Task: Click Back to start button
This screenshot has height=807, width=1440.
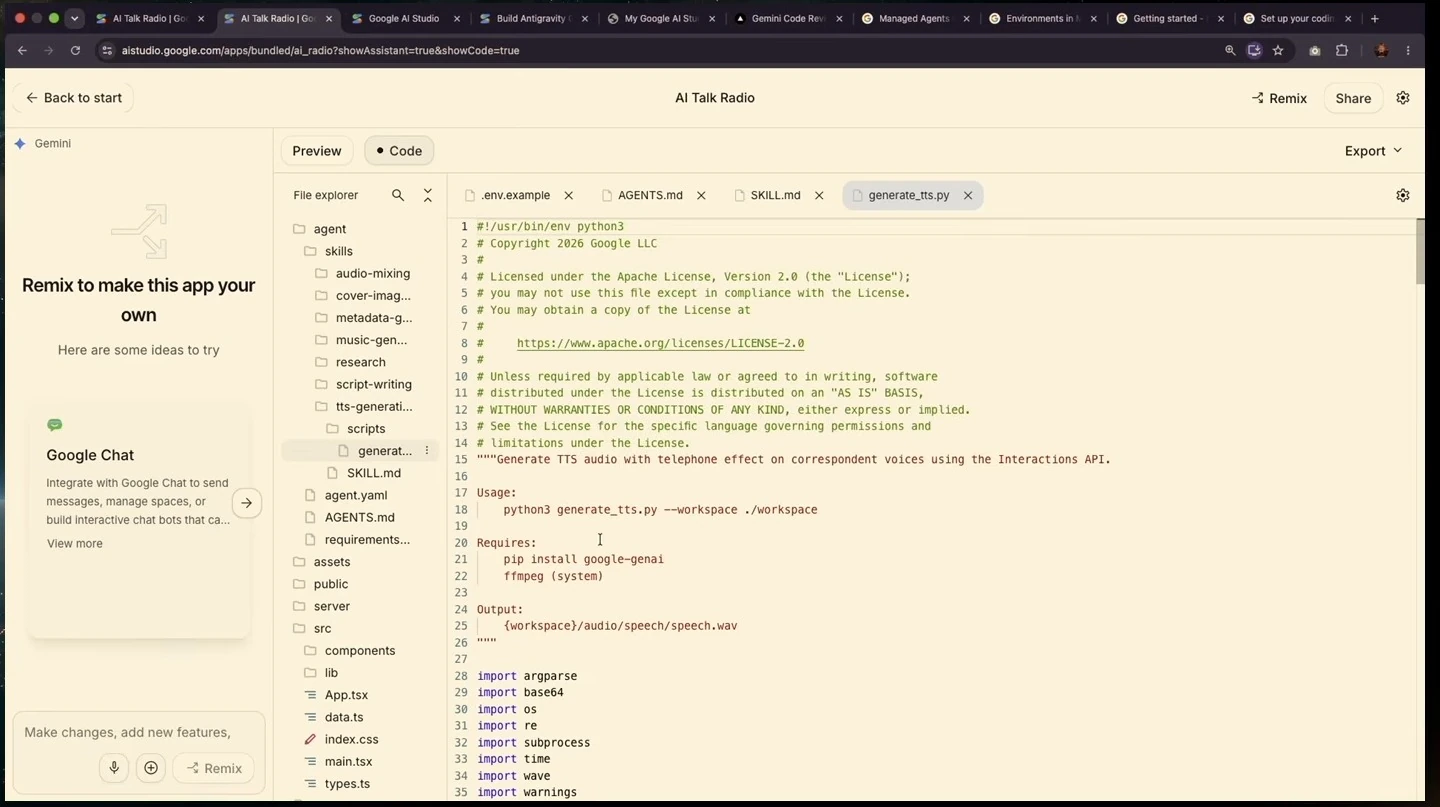Action: 73,98
